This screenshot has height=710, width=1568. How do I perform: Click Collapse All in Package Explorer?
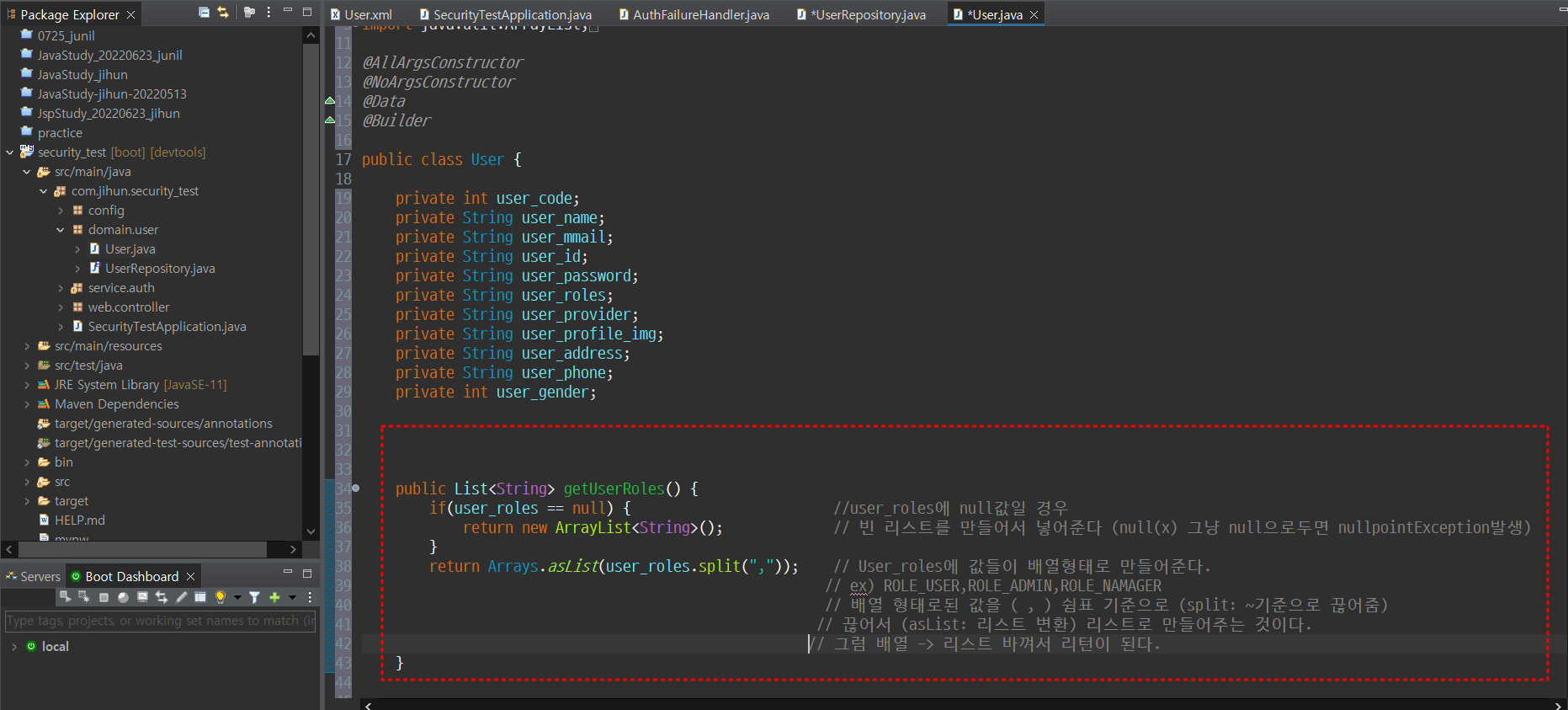pyautogui.click(x=204, y=12)
